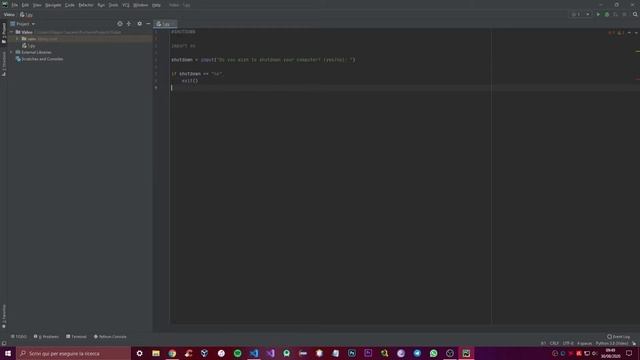Open Chrome from the taskbar
The image size is (640, 360).
172,353
